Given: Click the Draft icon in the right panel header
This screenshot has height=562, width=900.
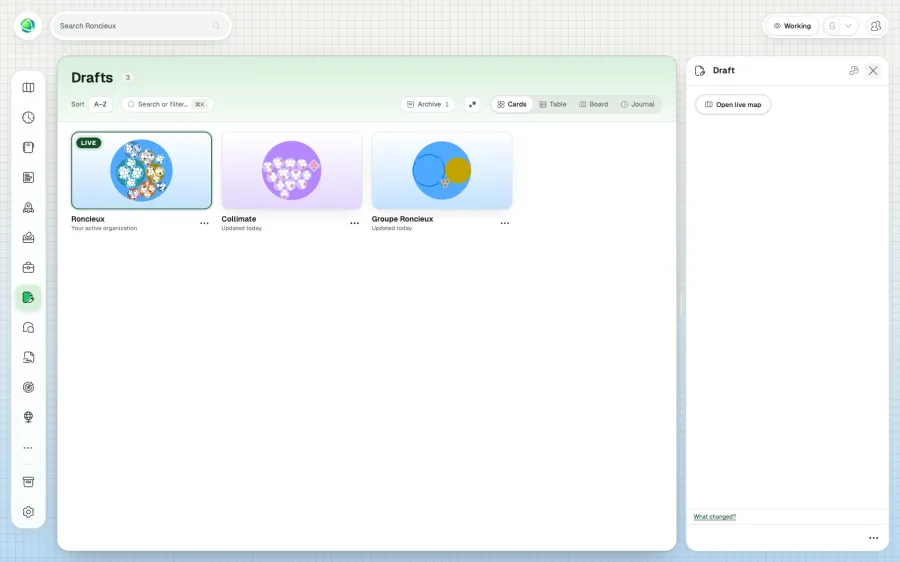Looking at the screenshot, I should [700, 71].
